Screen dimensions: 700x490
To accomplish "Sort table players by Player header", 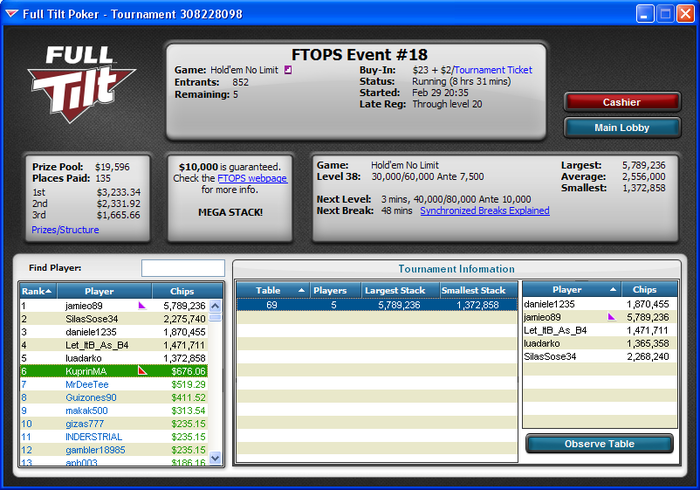I will point(572,290).
